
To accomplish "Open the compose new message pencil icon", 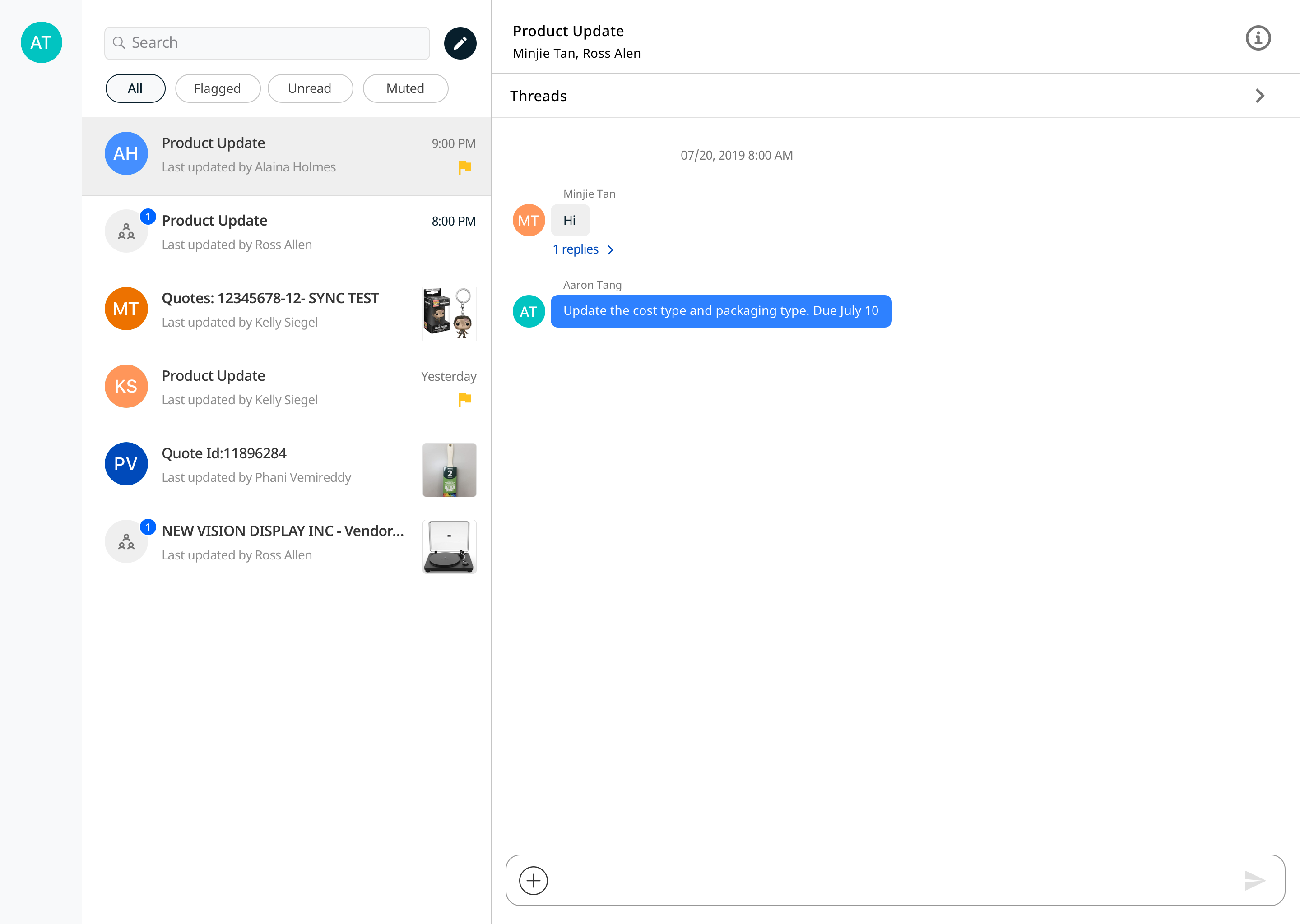I will [x=460, y=43].
